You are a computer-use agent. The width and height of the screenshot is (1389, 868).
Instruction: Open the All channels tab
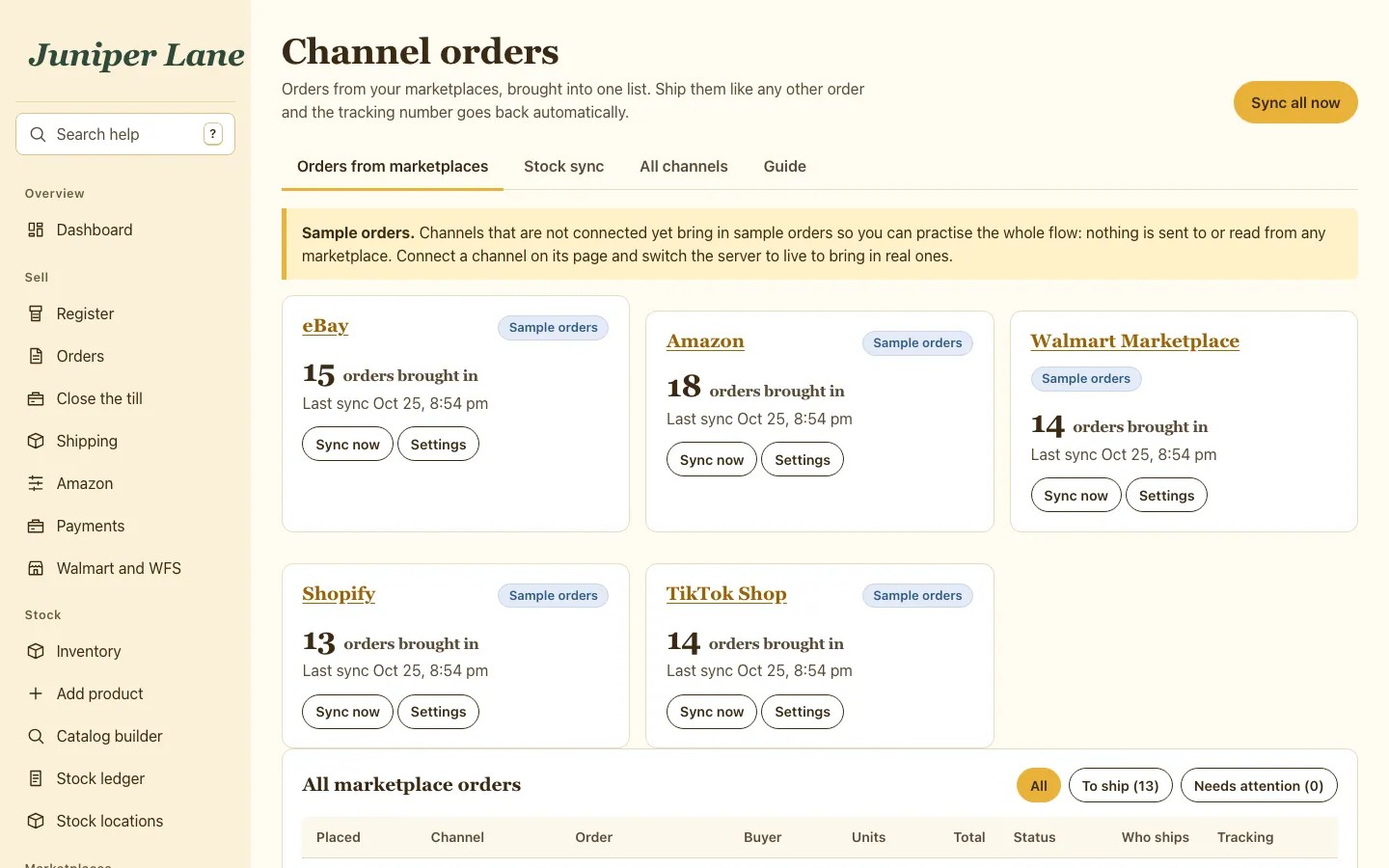tap(684, 167)
